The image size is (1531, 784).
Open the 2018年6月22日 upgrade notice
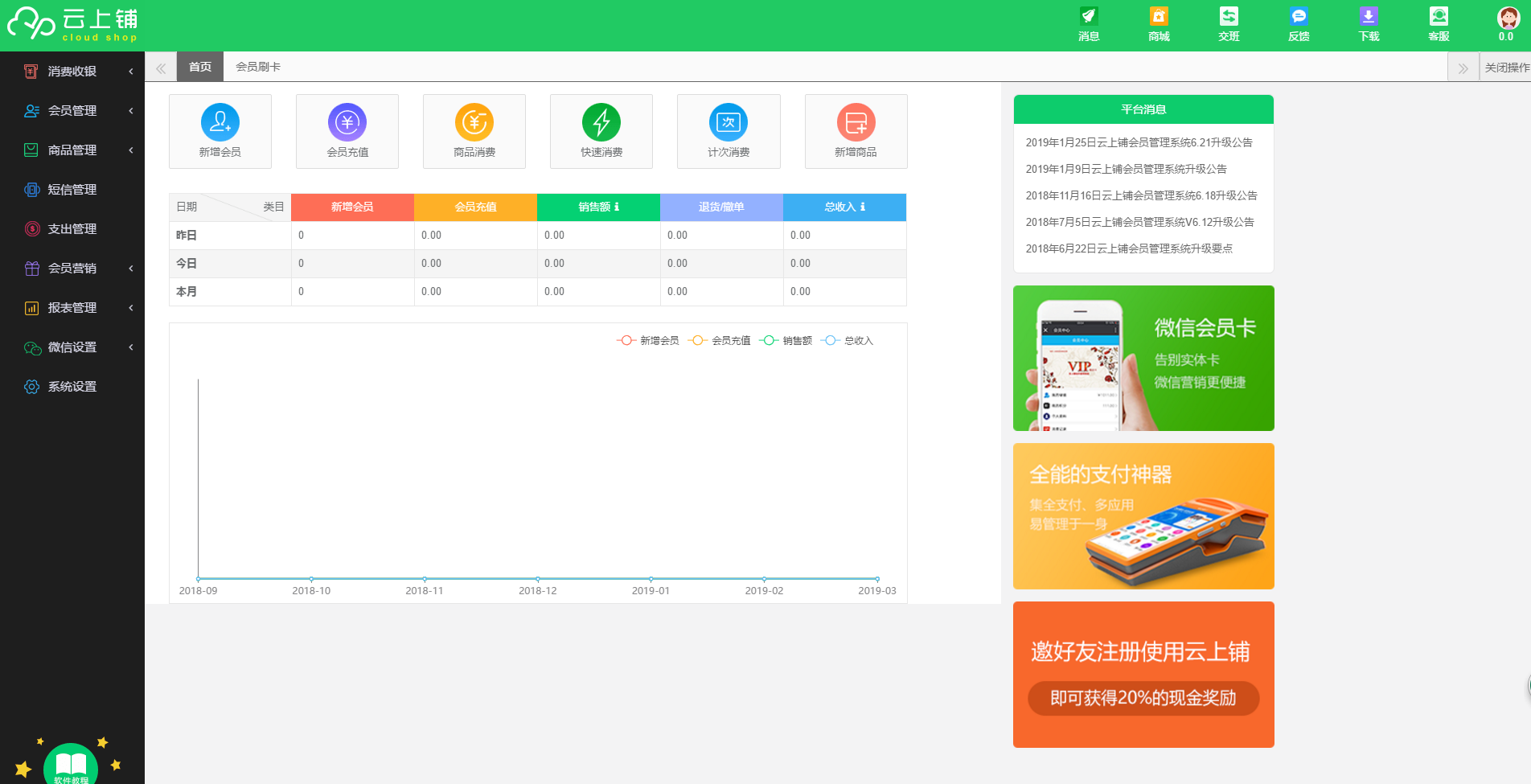tap(1129, 248)
